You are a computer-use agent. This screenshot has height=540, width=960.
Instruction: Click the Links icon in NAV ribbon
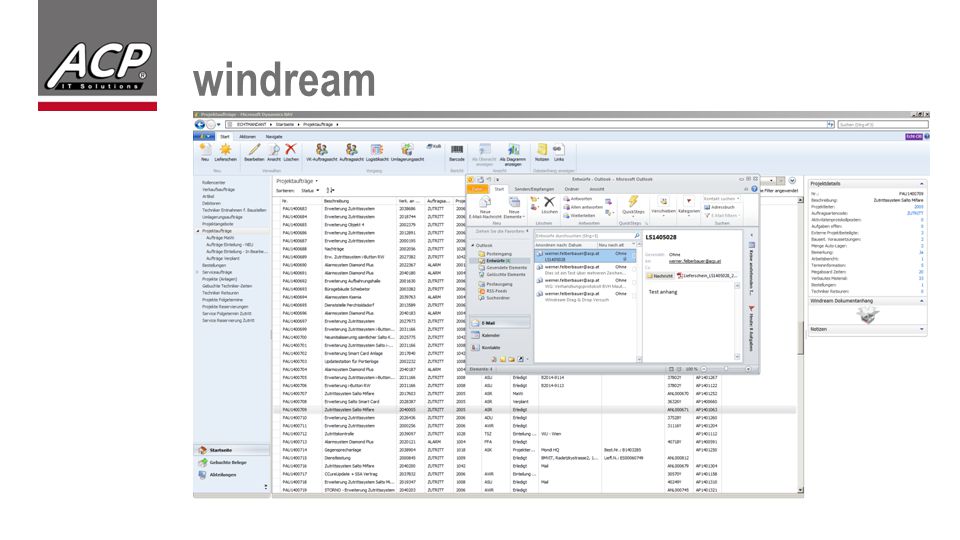click(558, 149)
